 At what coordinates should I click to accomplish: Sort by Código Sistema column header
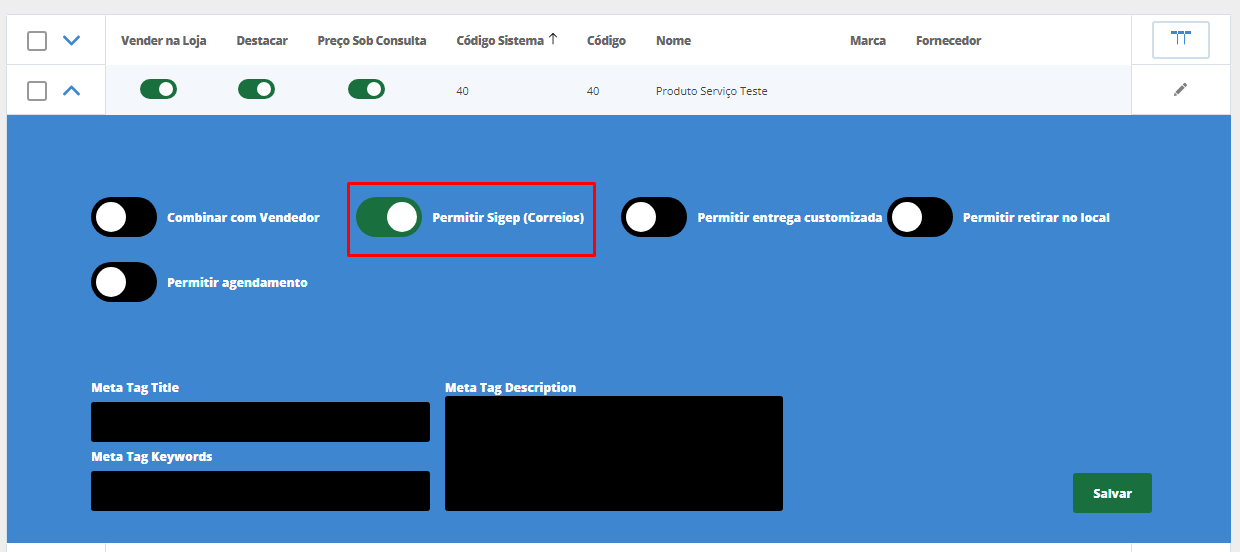pyautogui.click(x=500, y=41)
